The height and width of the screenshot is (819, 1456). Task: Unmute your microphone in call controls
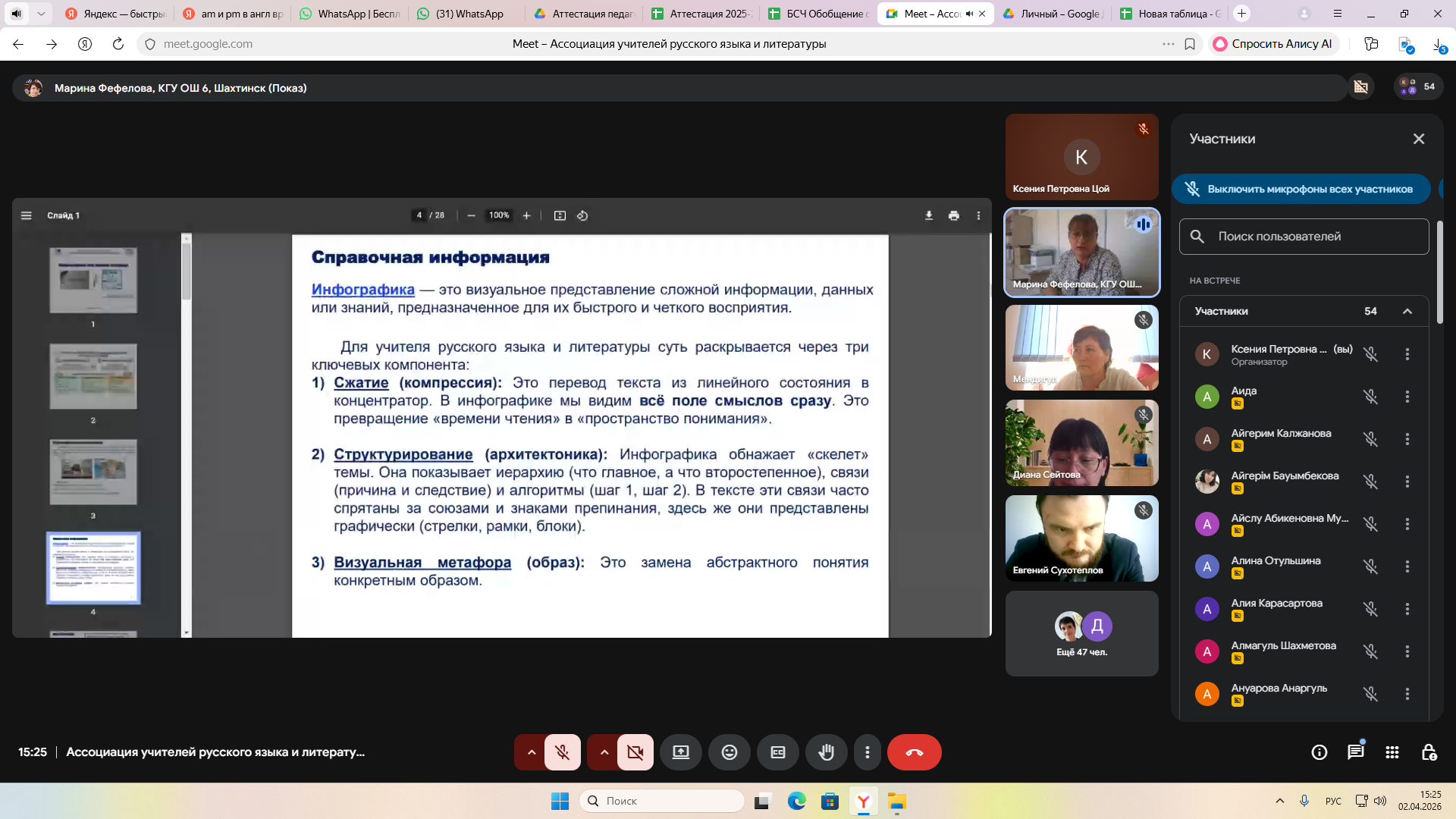point(562,752)
